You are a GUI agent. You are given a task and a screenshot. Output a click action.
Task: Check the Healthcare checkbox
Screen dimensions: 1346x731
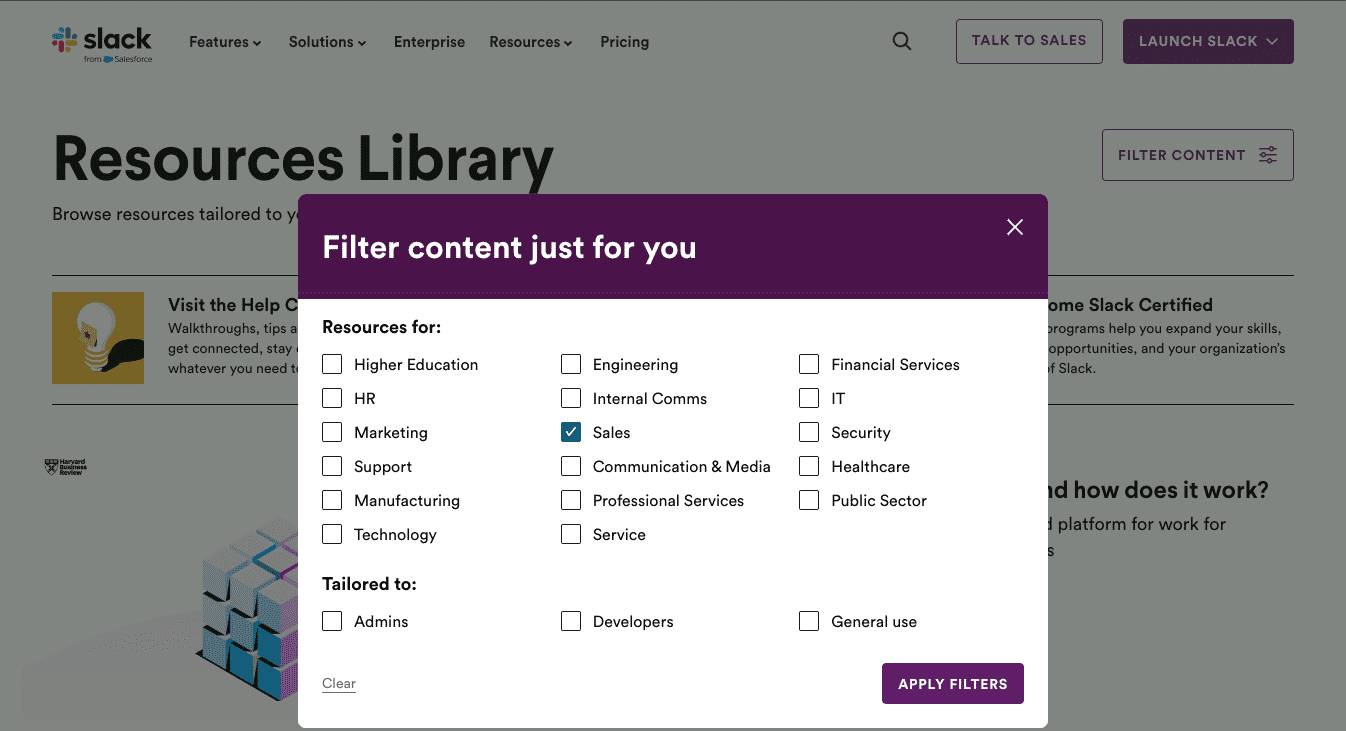coord(809,466)
